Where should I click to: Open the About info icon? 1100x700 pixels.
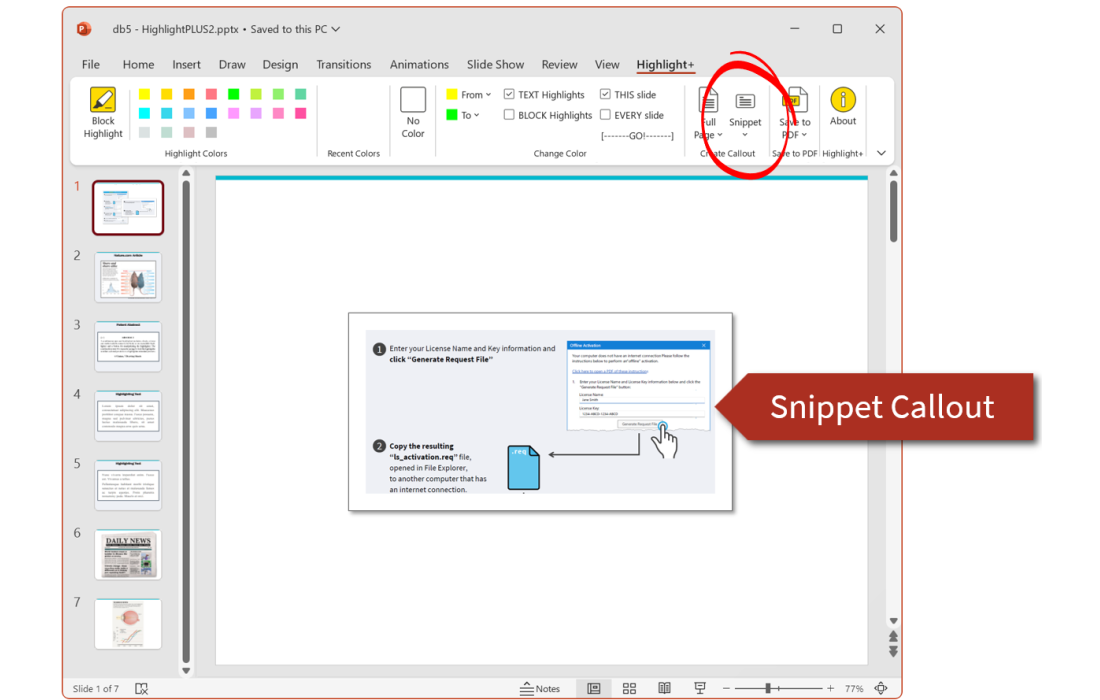pos(843,100)
